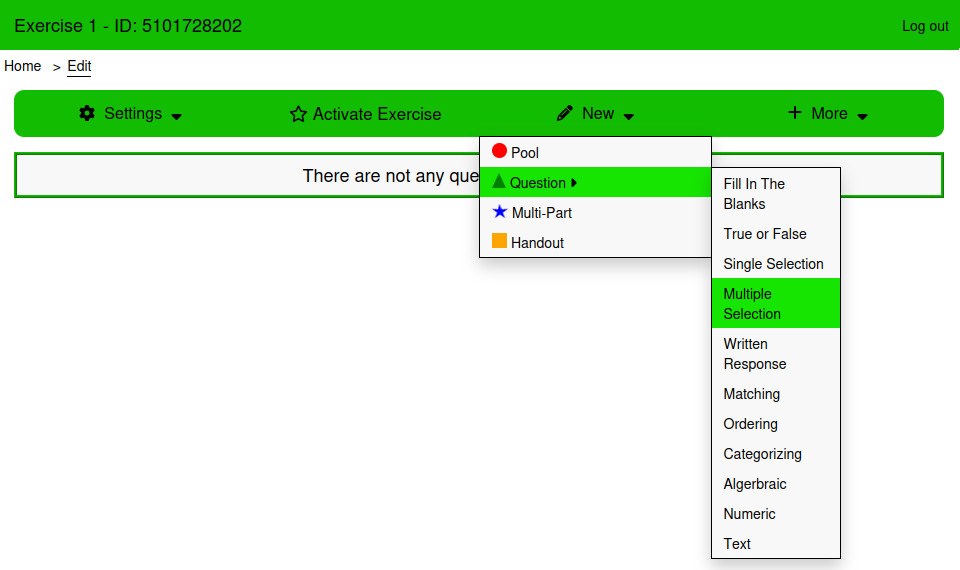Go to Home breadcrumb link
960x570 pixels.
coord(23,66)
